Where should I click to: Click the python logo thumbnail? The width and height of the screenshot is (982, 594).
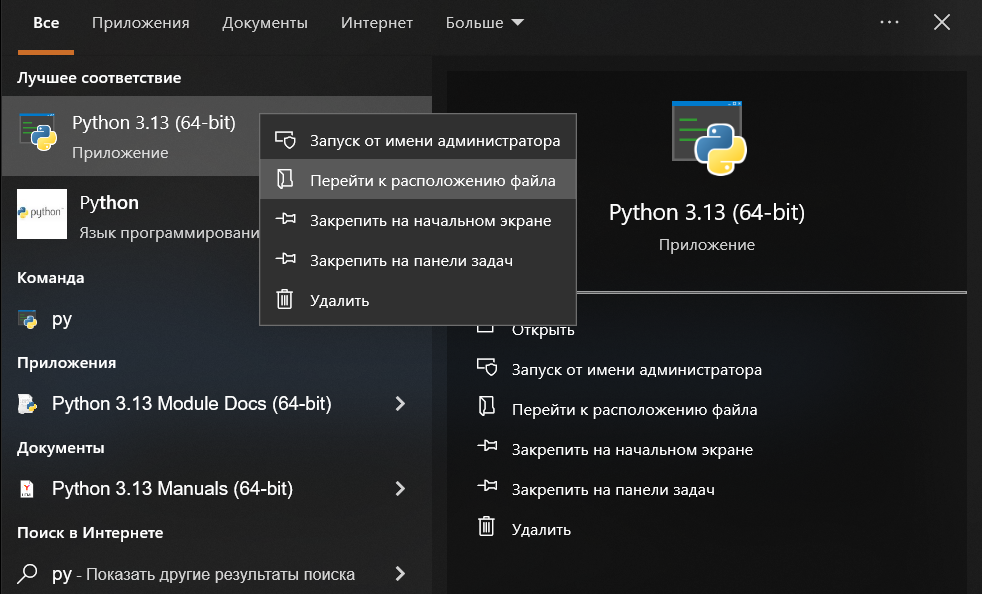(42, 214)
